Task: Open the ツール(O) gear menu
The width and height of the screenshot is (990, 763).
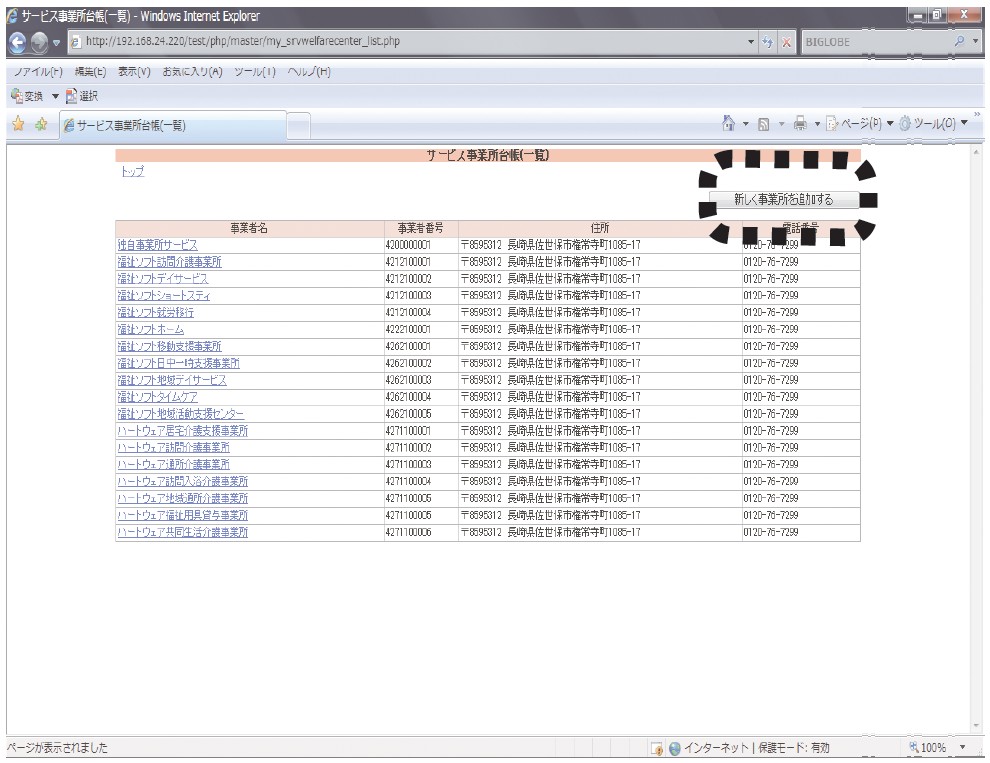Action: point(933,124)
